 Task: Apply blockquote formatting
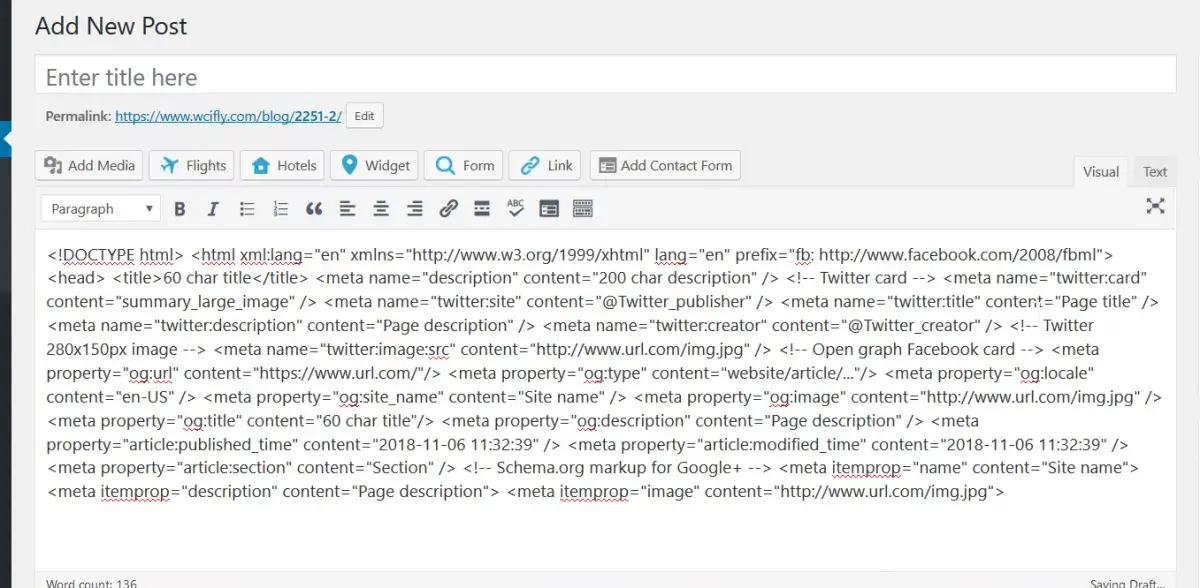click(x=314, y=209)
